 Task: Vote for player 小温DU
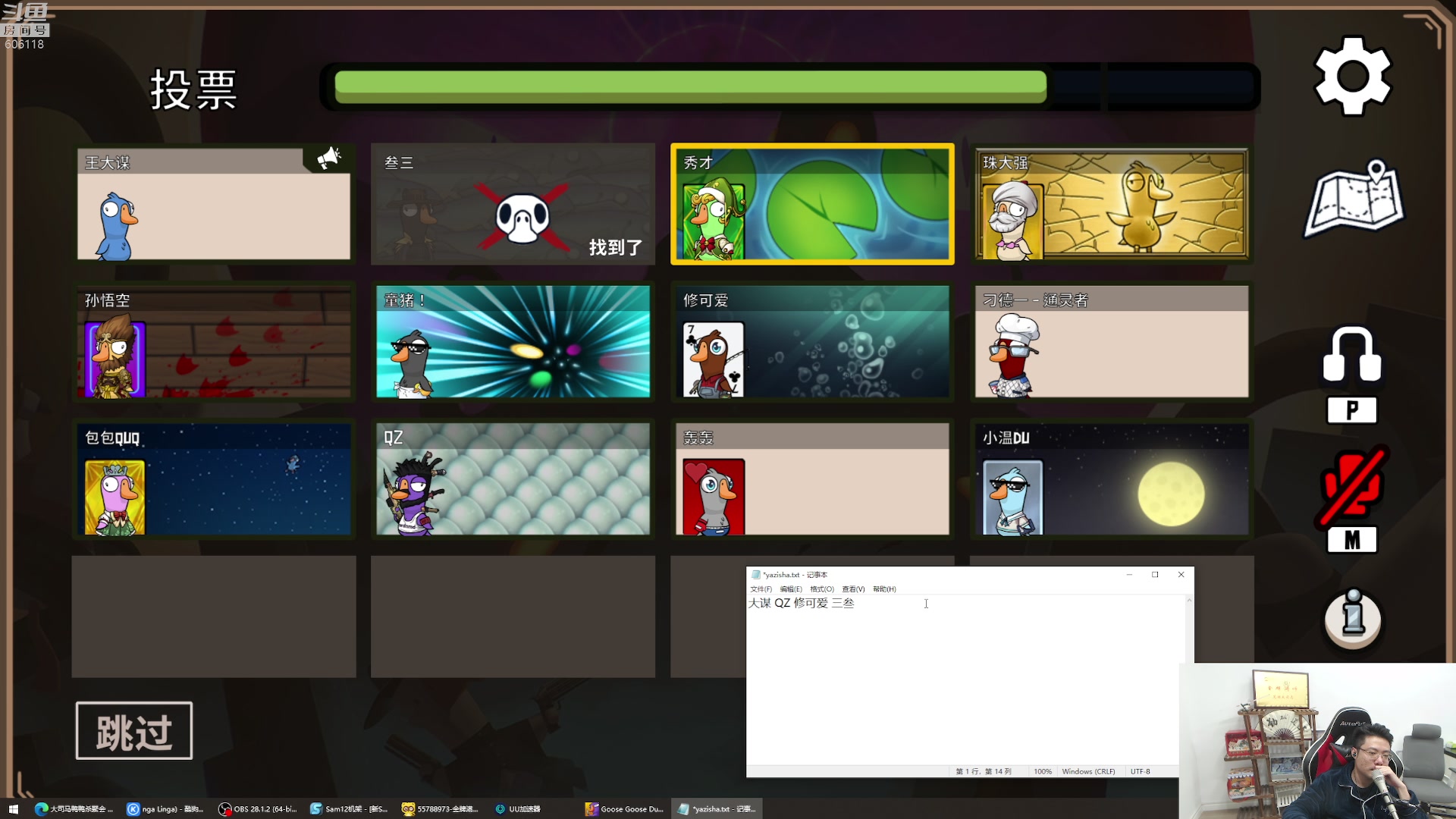tap(1112, 479)
